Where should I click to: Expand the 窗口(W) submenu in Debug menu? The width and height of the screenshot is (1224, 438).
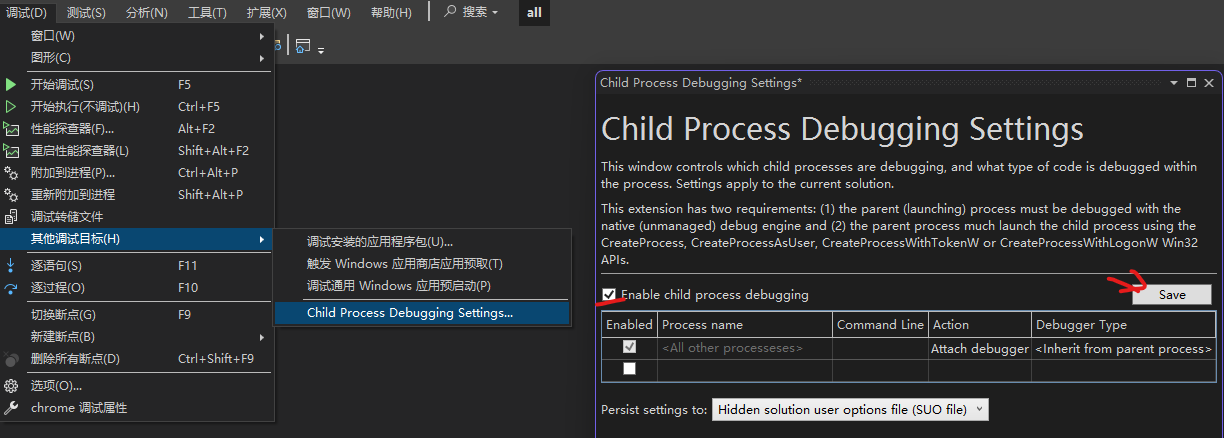tap(136, 36)
